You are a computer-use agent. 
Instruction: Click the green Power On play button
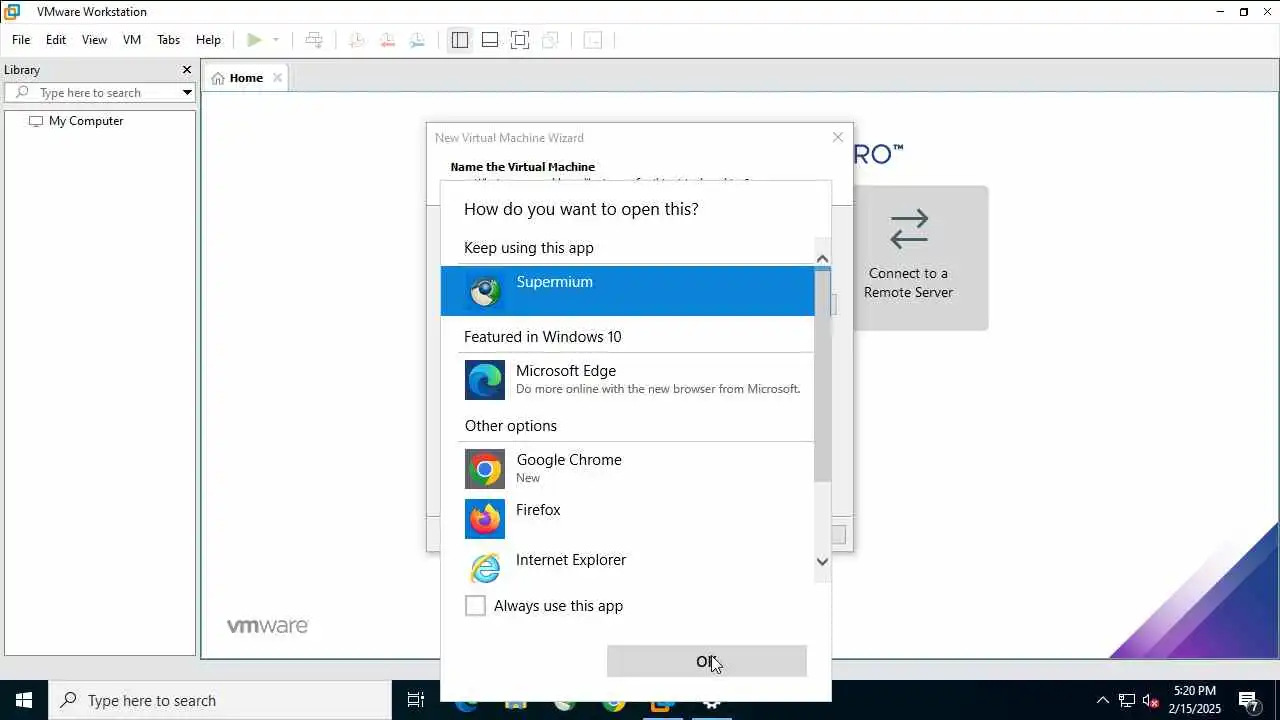[x=254, y=40]
